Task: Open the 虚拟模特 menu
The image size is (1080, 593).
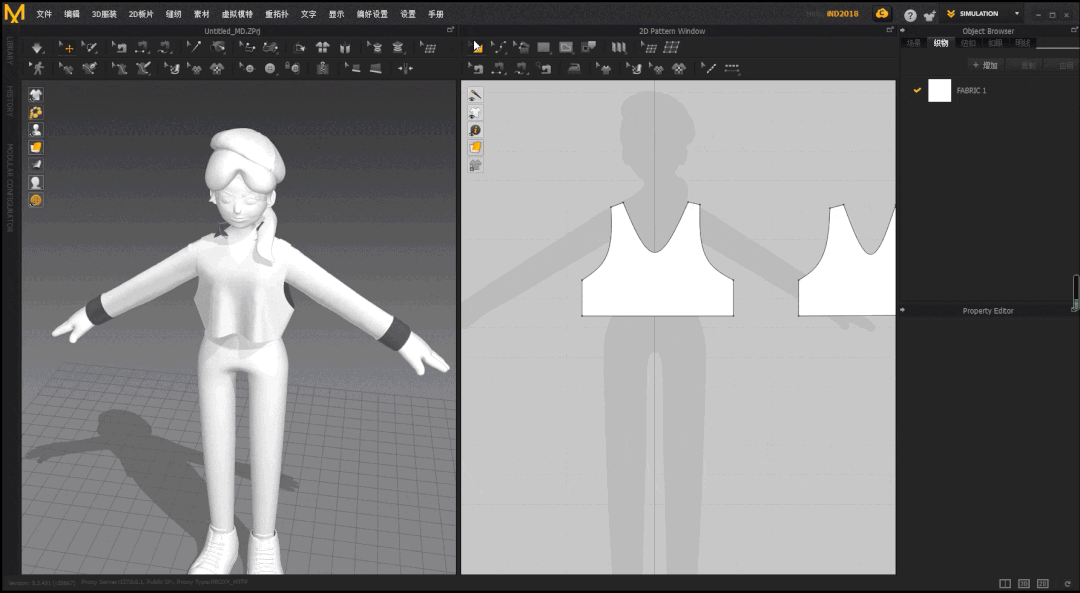Action: [x=237, y=14]
